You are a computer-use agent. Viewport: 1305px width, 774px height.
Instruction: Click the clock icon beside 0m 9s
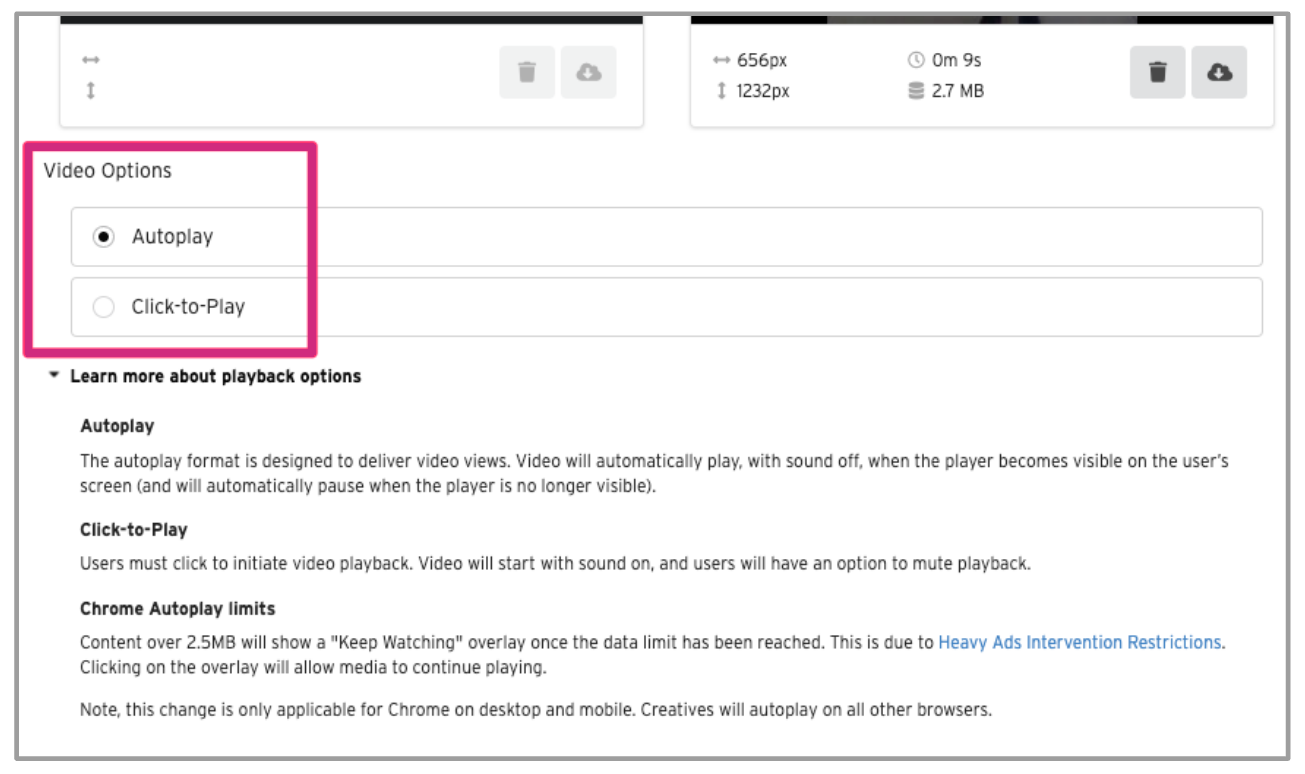915,61
